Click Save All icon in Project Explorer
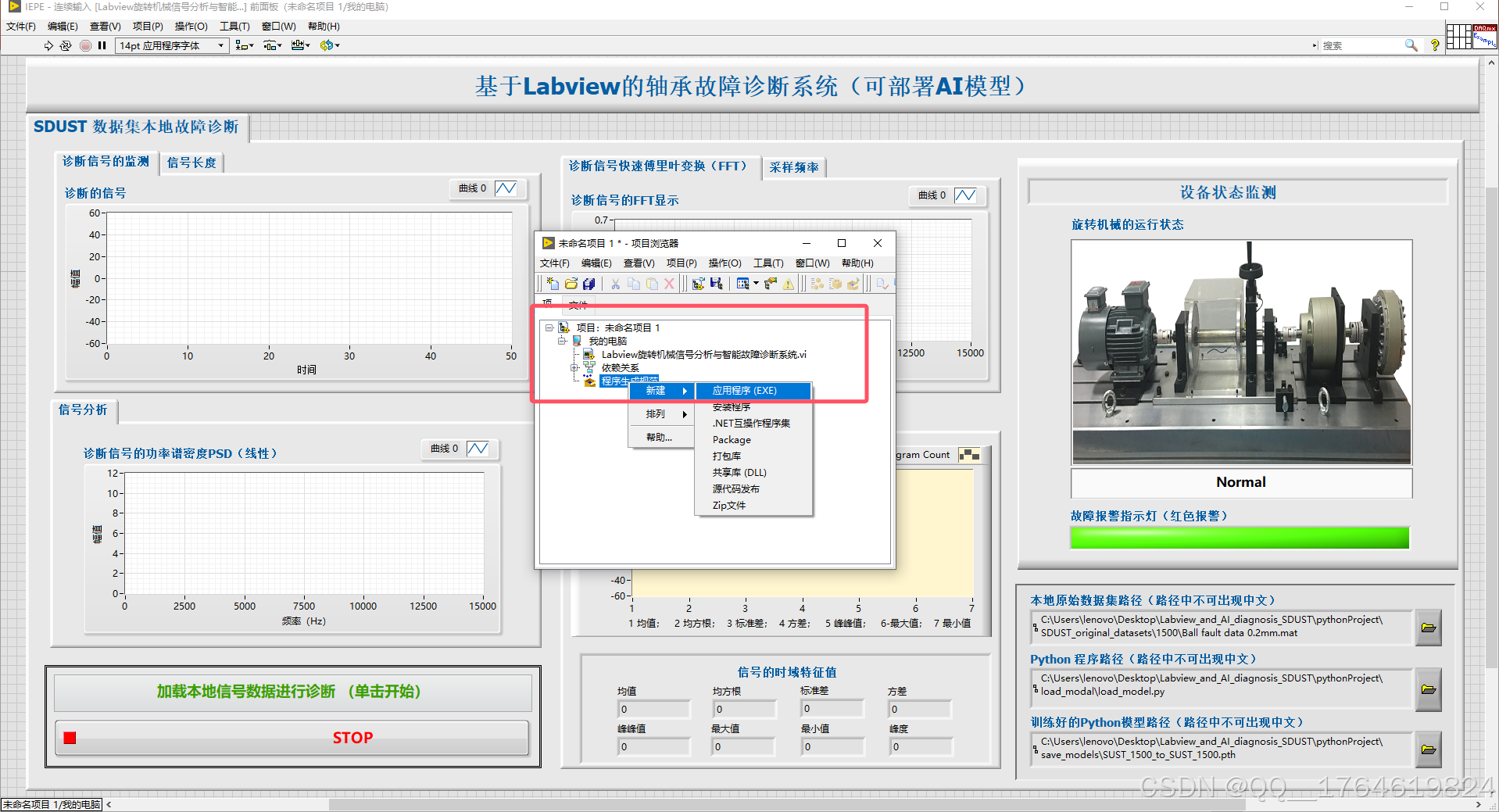The width and height of the screenshot is (1499, 812). click(589, 284)
